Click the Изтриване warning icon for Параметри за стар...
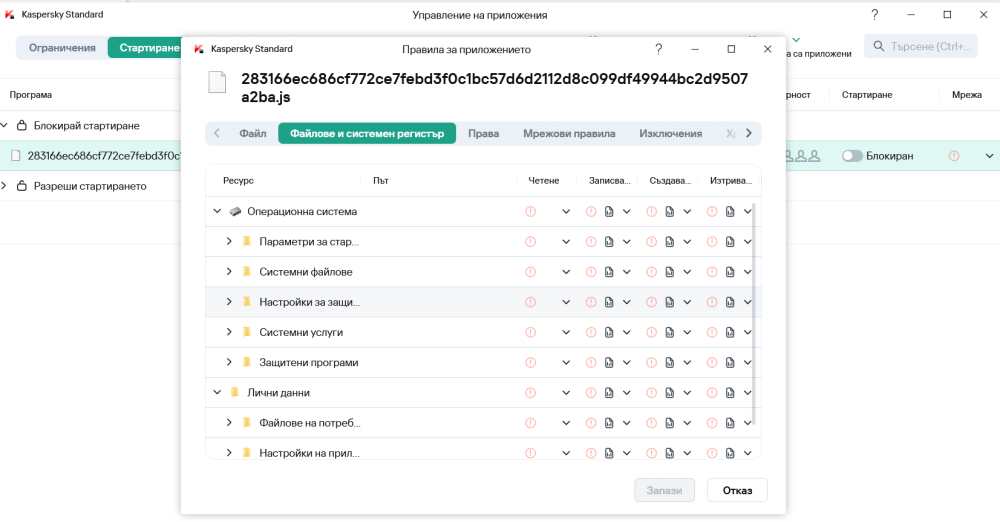1000x522 pixels. 712,242
